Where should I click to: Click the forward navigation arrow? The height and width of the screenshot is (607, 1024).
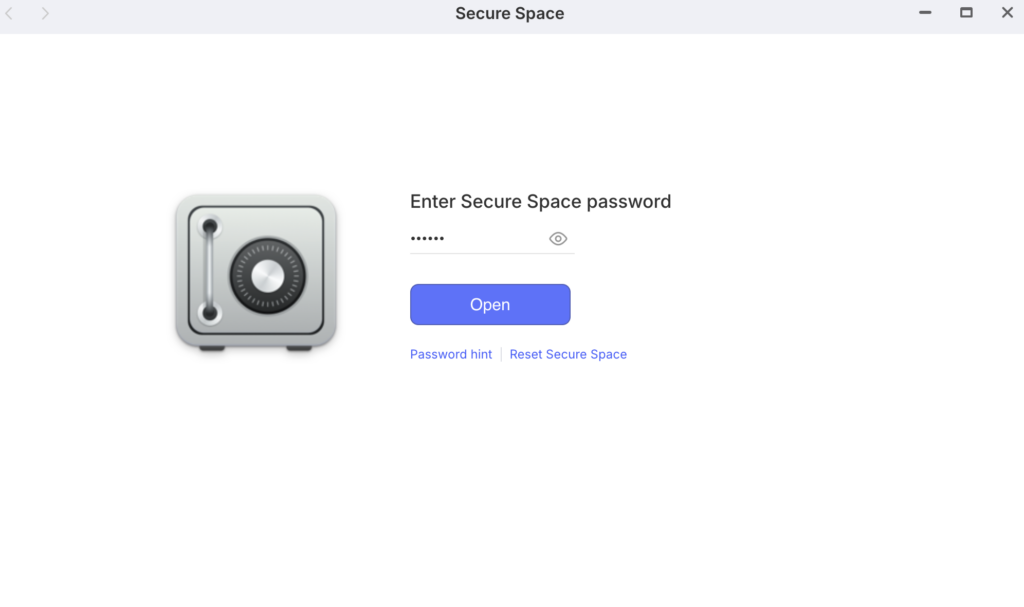pos(45,14)
